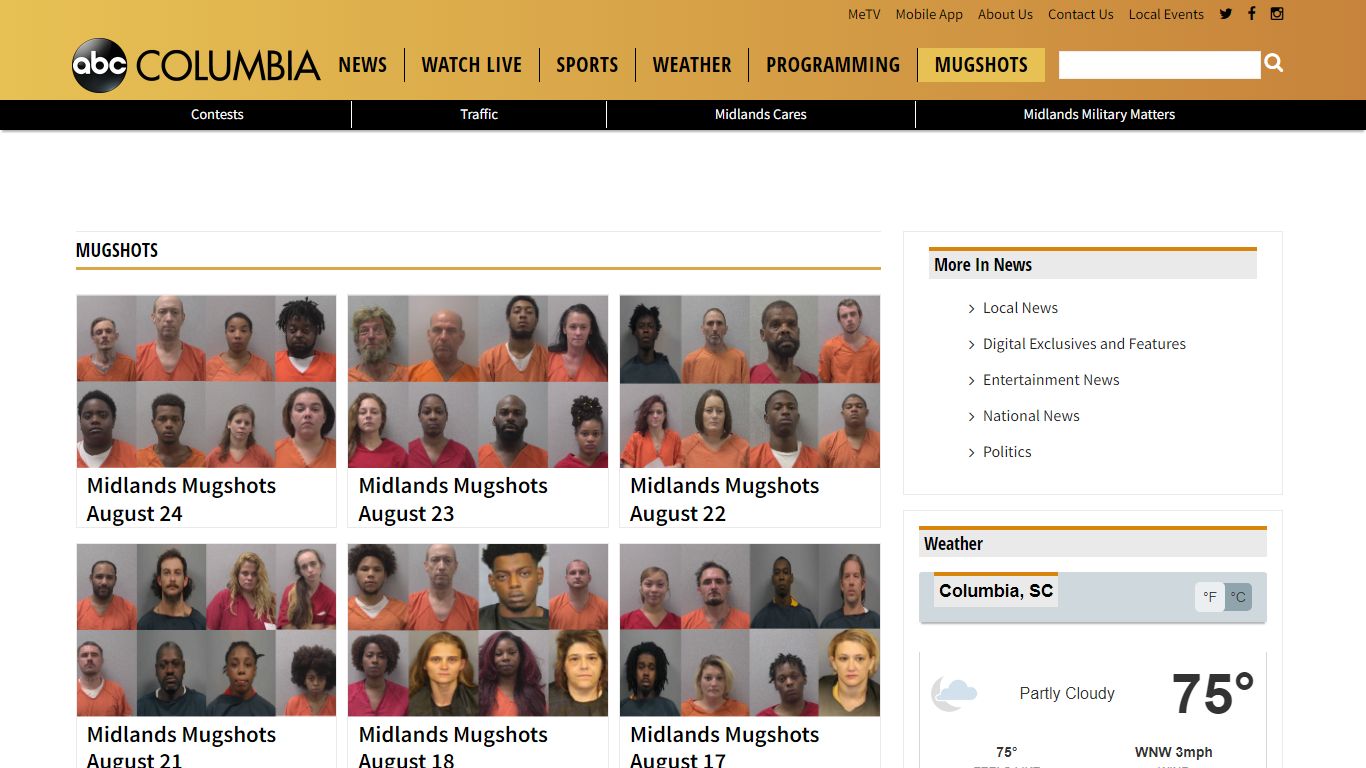Click the search magnifier icon
The image size is (1366, 768).
(1273, 63)
